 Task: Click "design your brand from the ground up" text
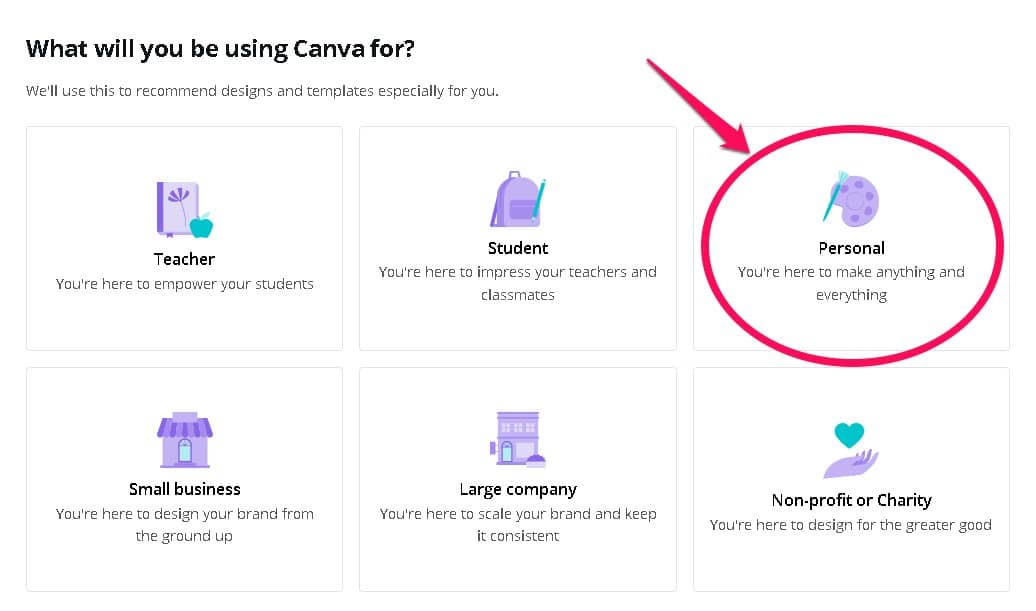[x=185, y=525]
